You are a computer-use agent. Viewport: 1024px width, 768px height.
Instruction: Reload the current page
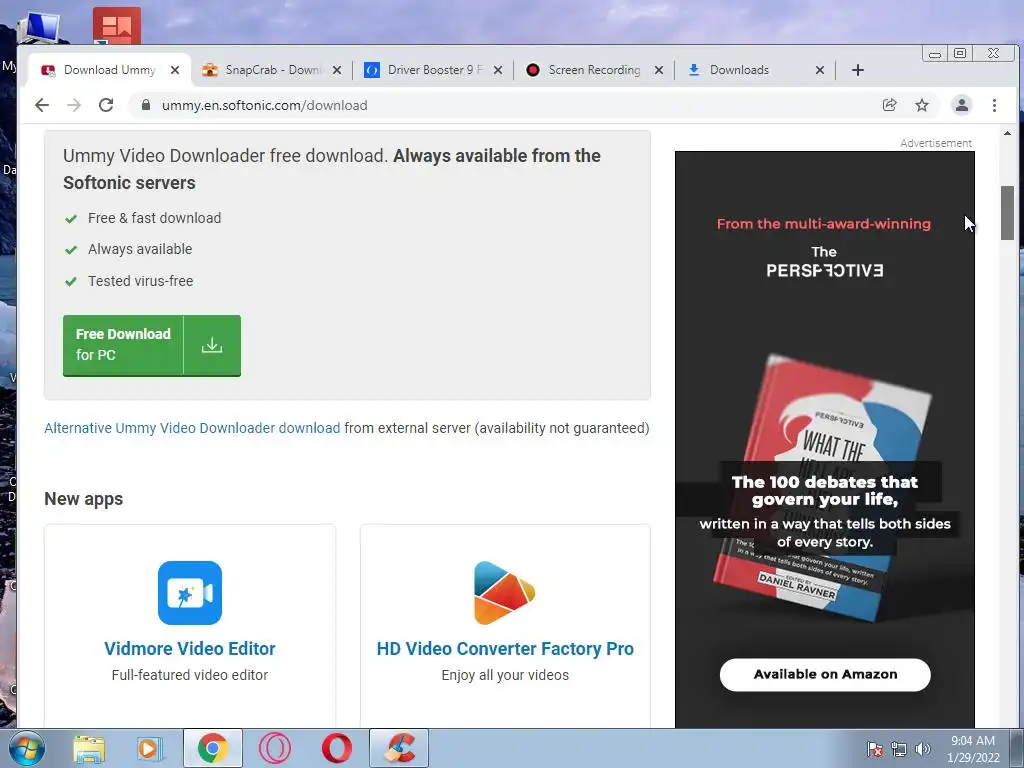106,105
